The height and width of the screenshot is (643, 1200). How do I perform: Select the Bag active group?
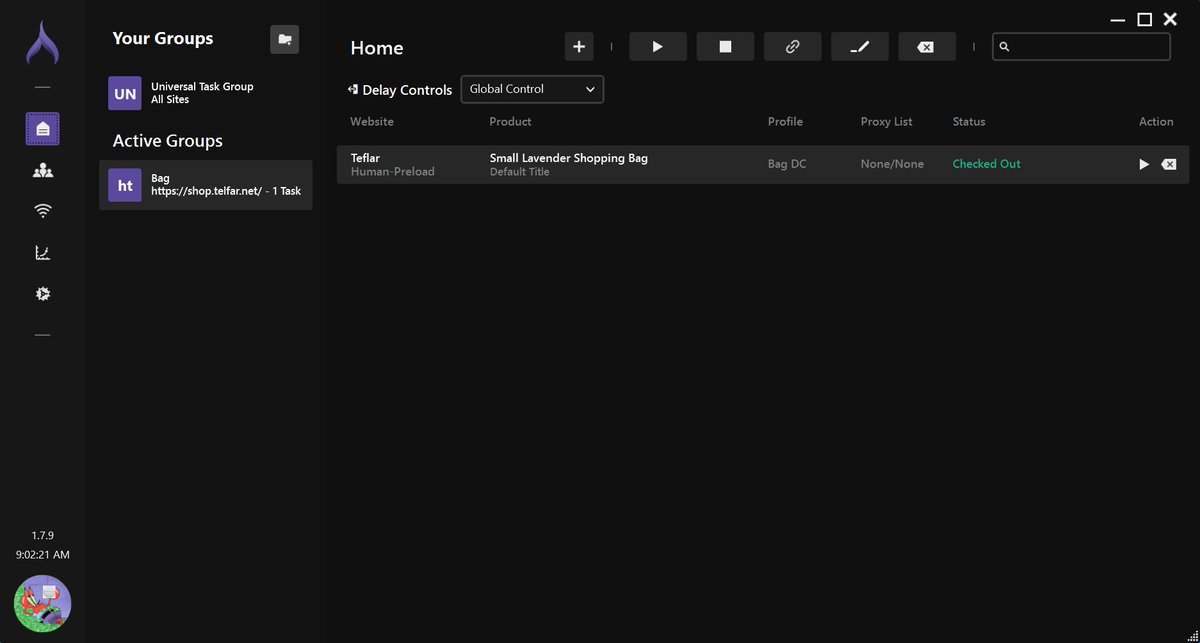pyautogui.click(x=205, y=185)
